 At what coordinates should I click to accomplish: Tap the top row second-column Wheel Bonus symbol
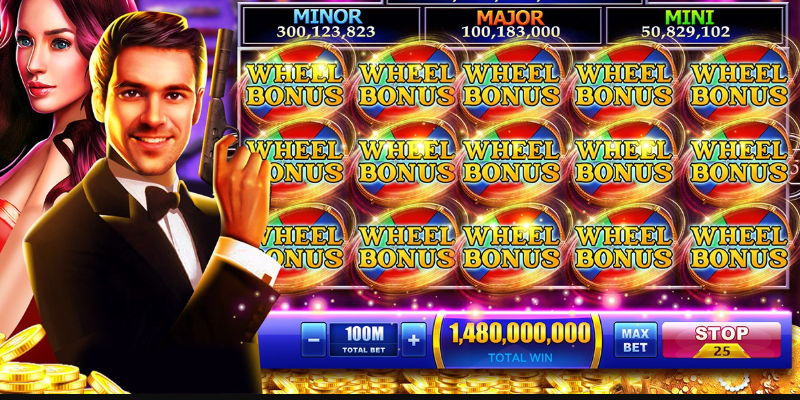[x=406, y=83]
